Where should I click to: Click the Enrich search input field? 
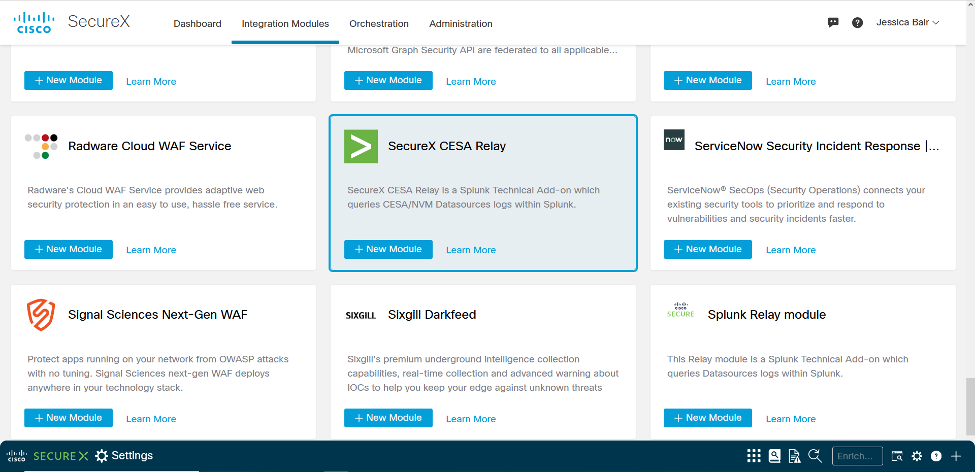(x=856, y=456)
